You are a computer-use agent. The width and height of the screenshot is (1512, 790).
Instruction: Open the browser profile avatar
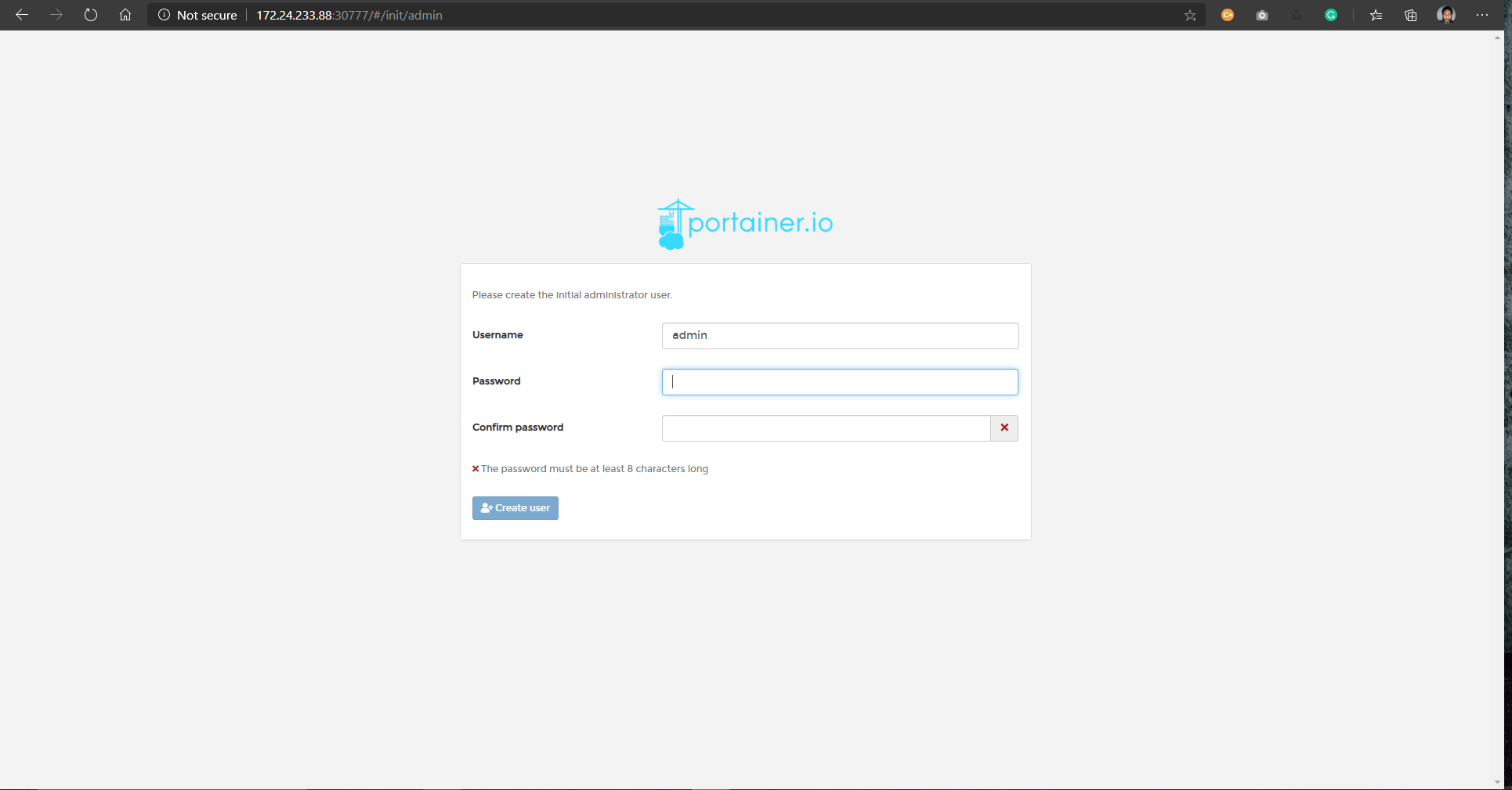pos(1446,15)
